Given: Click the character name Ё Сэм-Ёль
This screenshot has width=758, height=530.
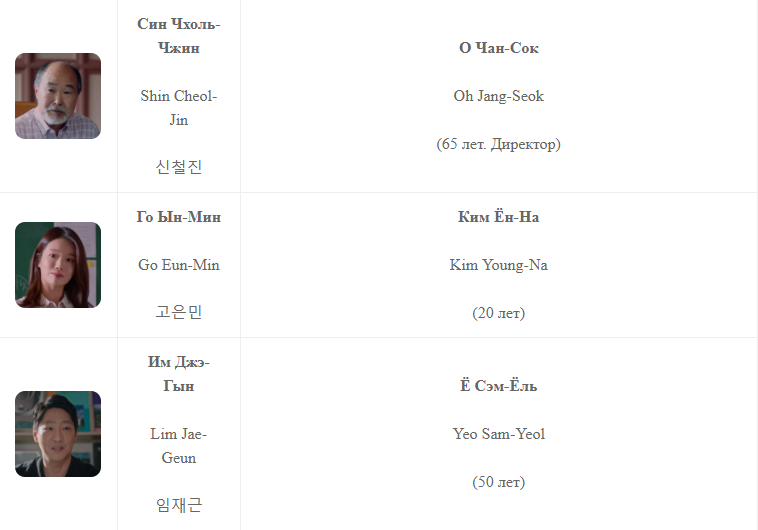Looking at the screenshot, I should 499,386.
